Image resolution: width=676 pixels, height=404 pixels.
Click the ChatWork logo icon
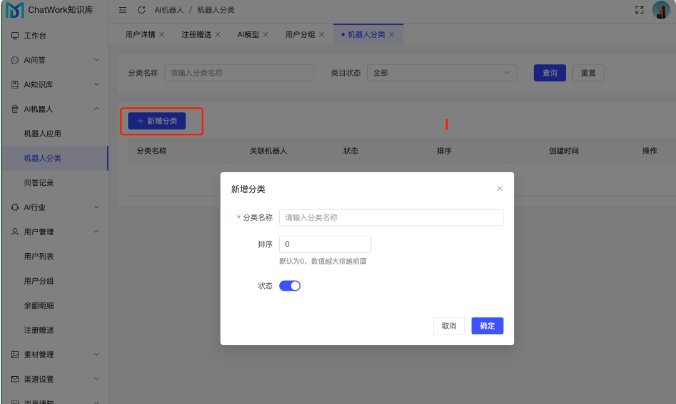click(x=14, y=10)
